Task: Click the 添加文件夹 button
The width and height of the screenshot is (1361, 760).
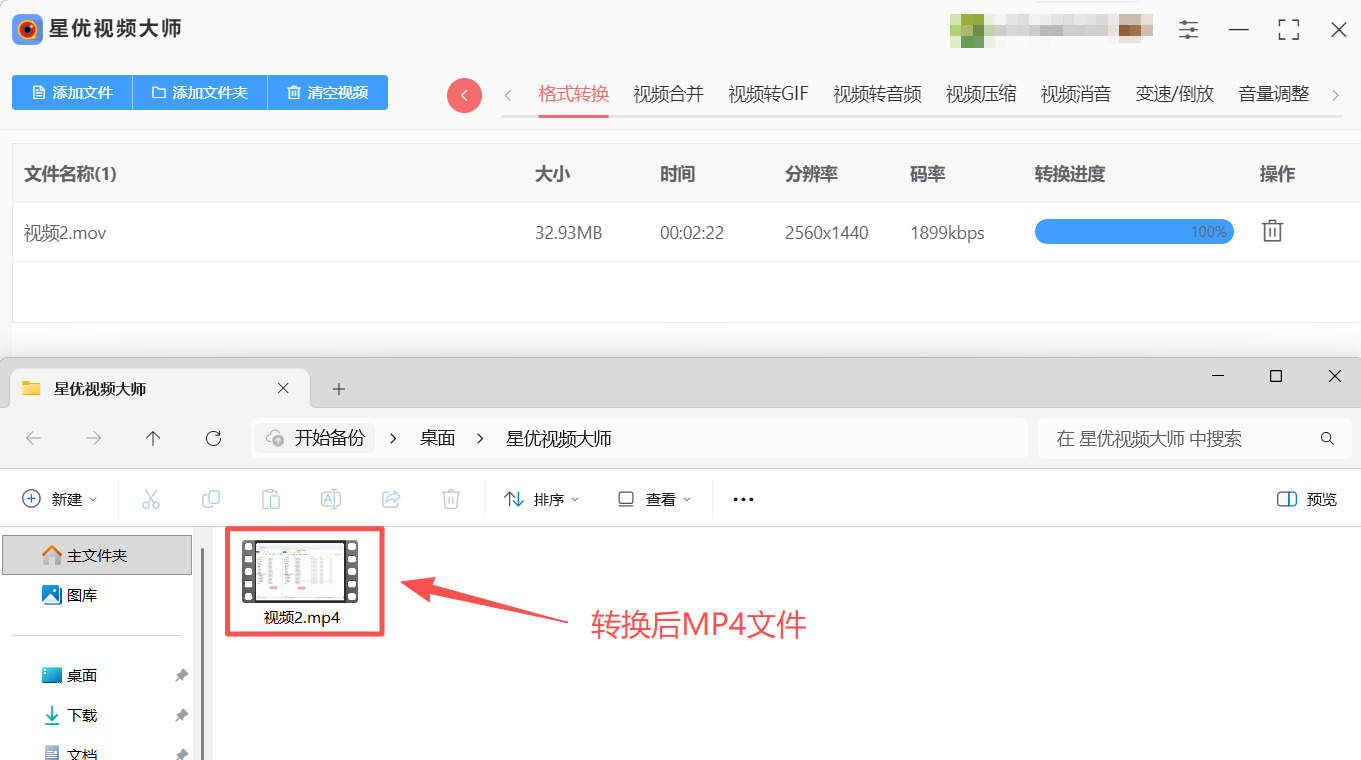Action: [200, 93]
